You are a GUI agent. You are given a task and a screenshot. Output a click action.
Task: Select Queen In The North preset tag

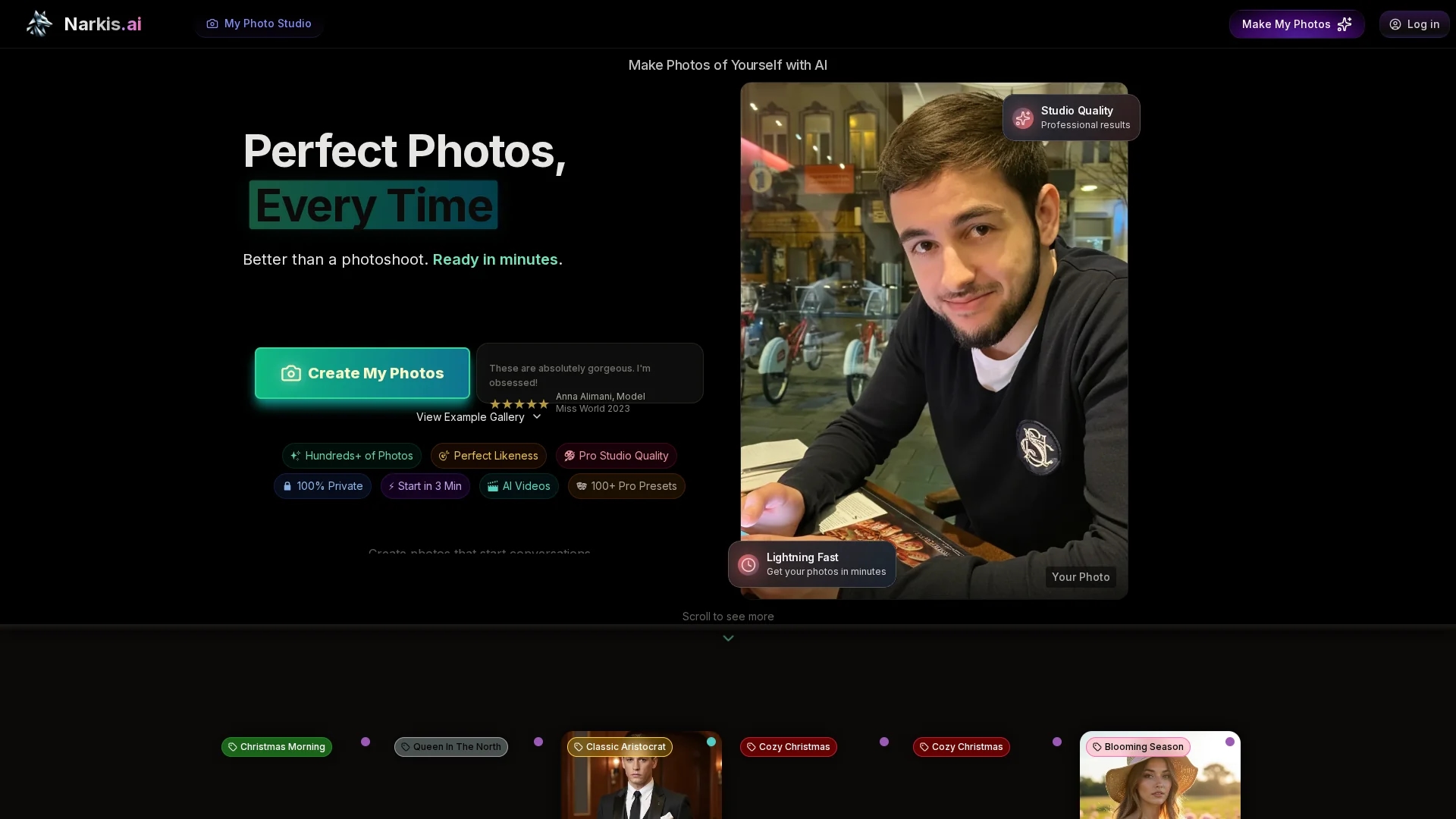tap(451, 747)
